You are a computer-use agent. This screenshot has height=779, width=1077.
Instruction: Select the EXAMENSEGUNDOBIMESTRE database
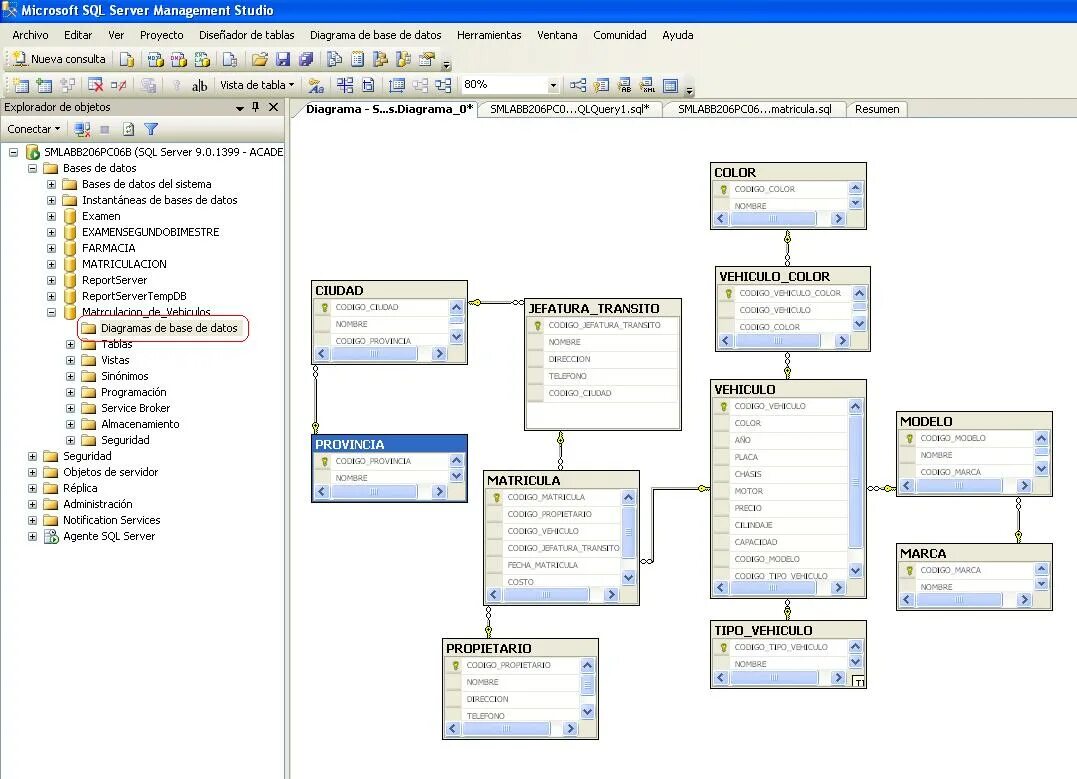(x=150, y=232)
